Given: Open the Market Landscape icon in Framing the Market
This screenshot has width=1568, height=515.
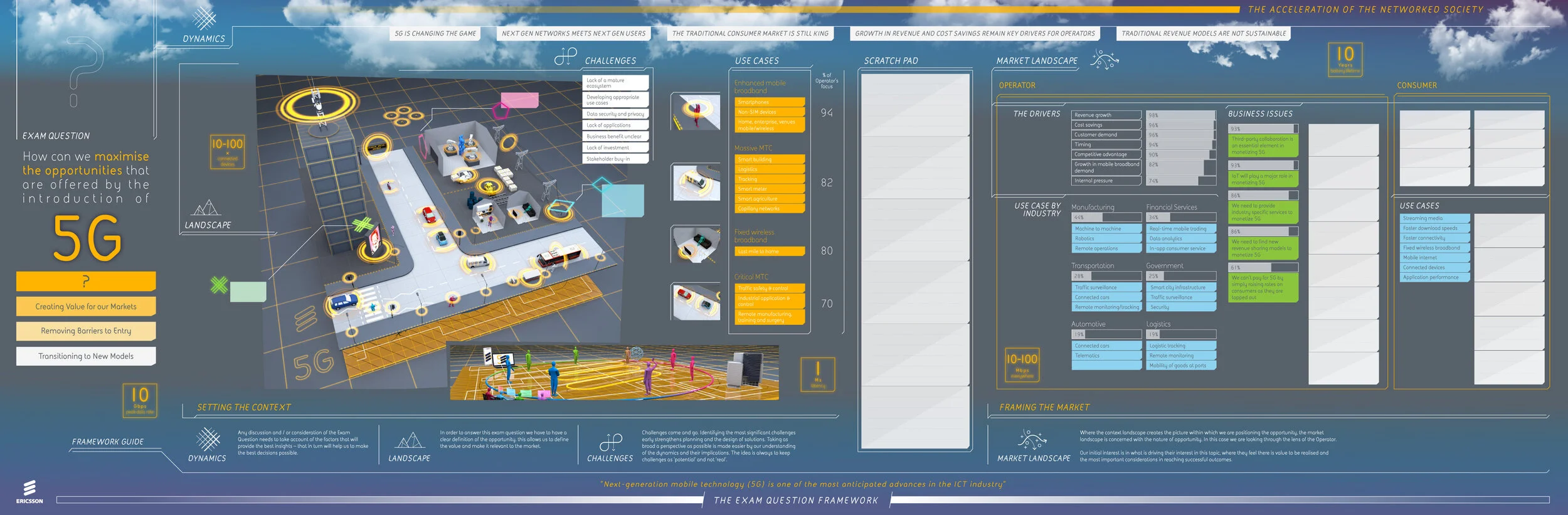Looking at the screenshot, I should coord(1032,440).
